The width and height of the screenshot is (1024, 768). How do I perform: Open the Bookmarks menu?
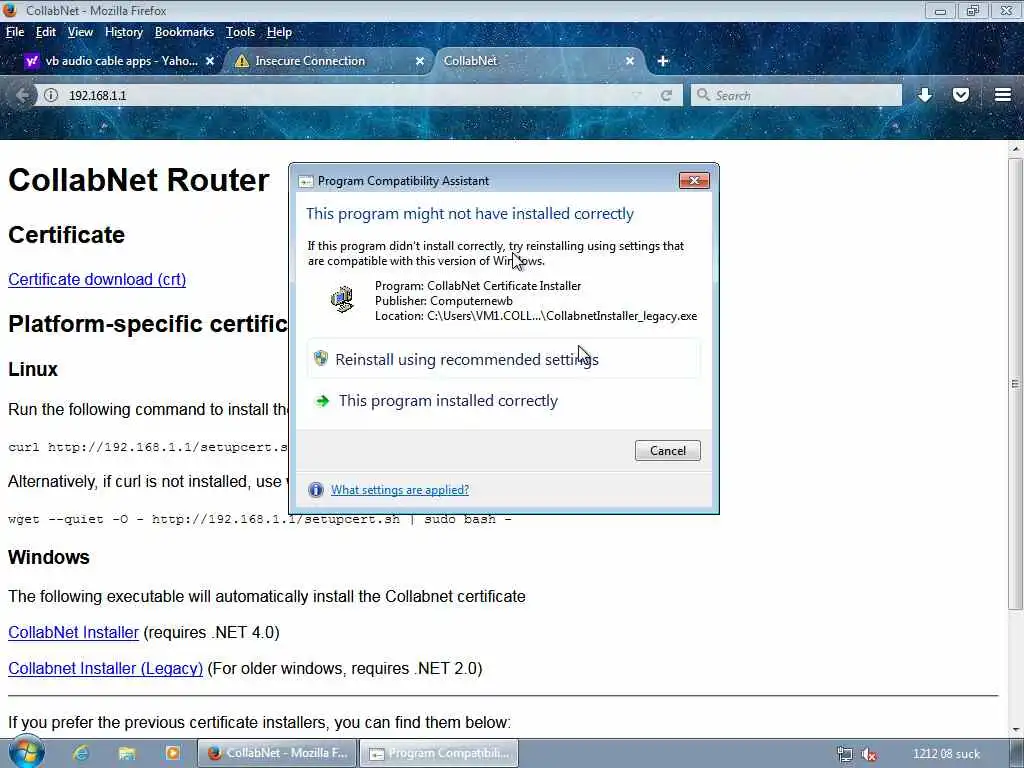184,32
